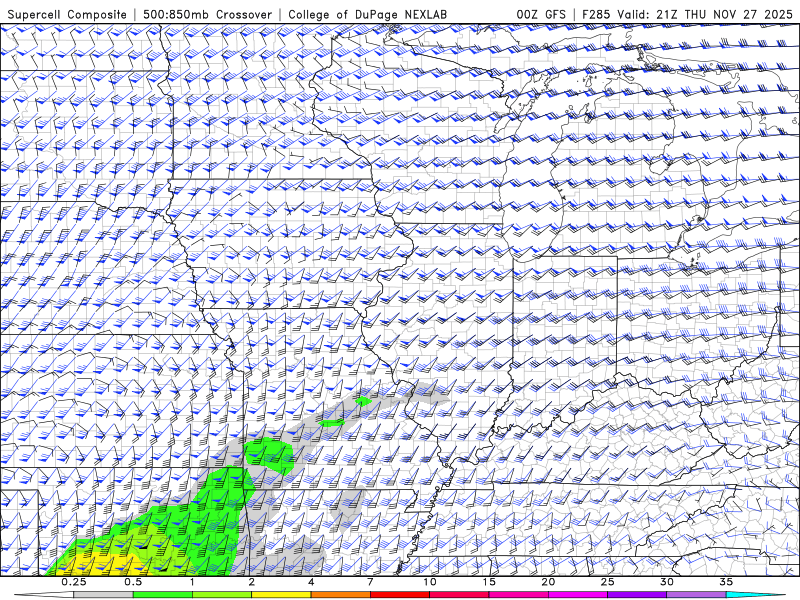Click the "0.25" color scale label

tap(74, 582)
